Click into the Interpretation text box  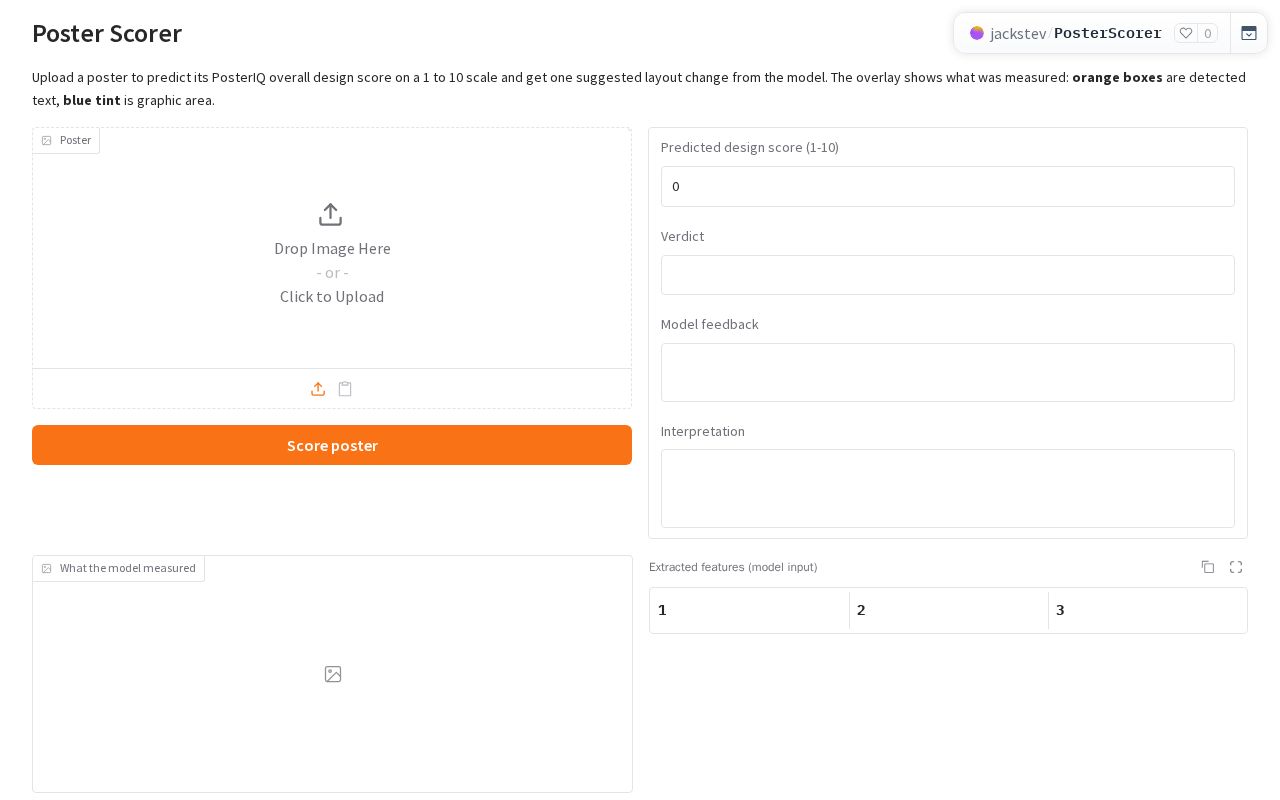(948, 488)
